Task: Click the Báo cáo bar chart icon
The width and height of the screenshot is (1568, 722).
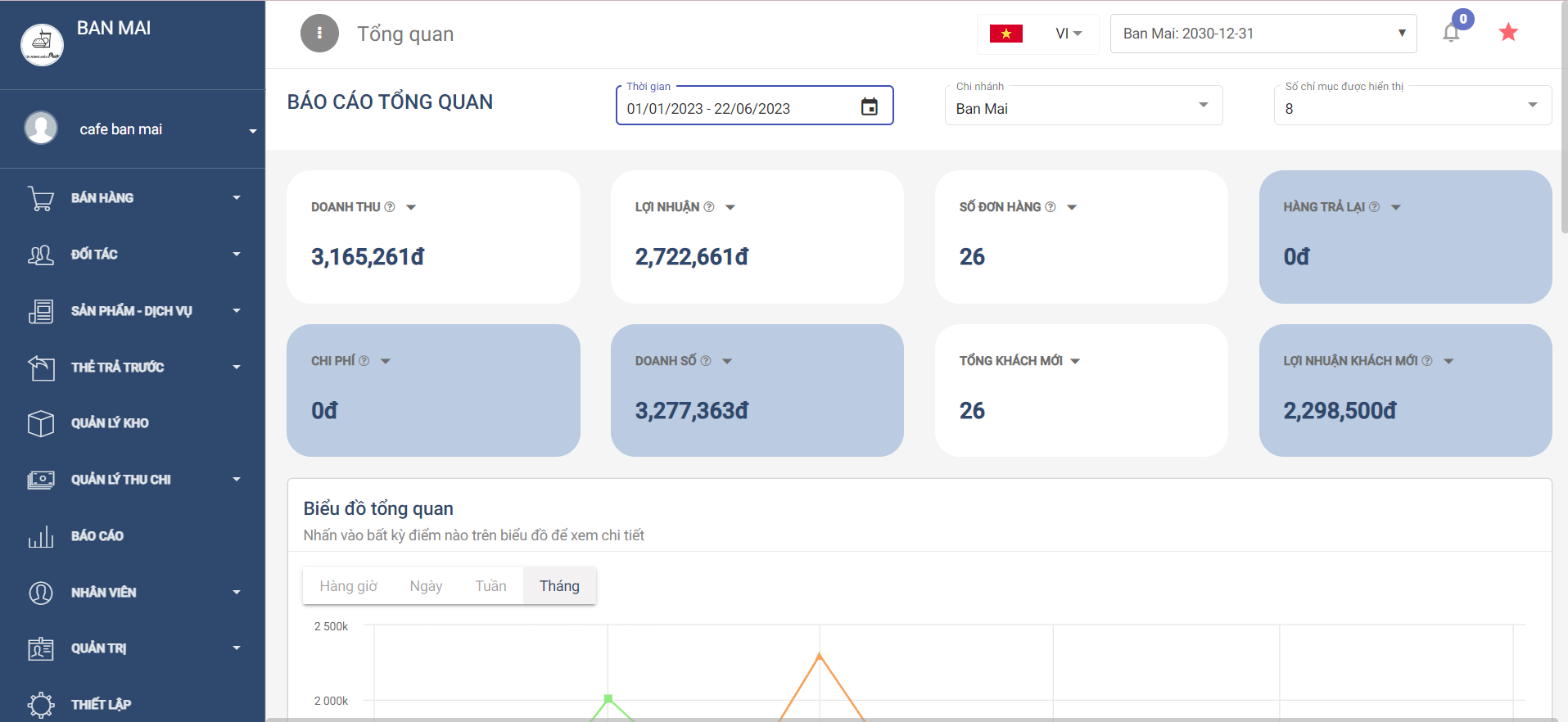Action: pyautogui.click(x=41, y=536)
